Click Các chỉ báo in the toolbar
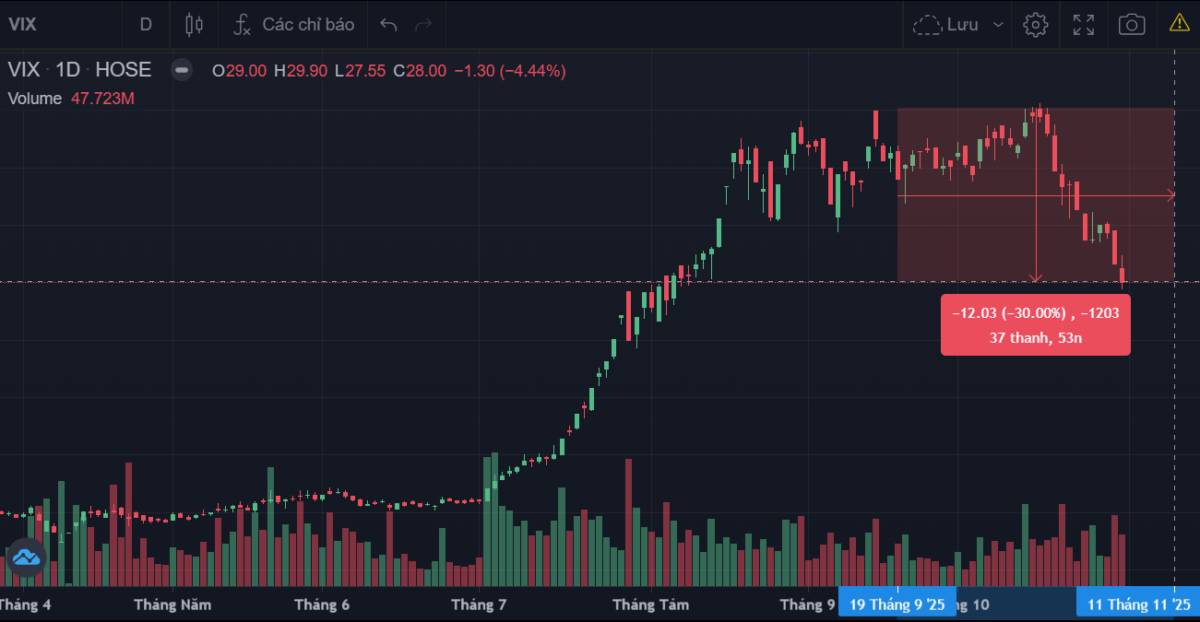This screenshot has height=622, width=1200. [x=307, y=24]
